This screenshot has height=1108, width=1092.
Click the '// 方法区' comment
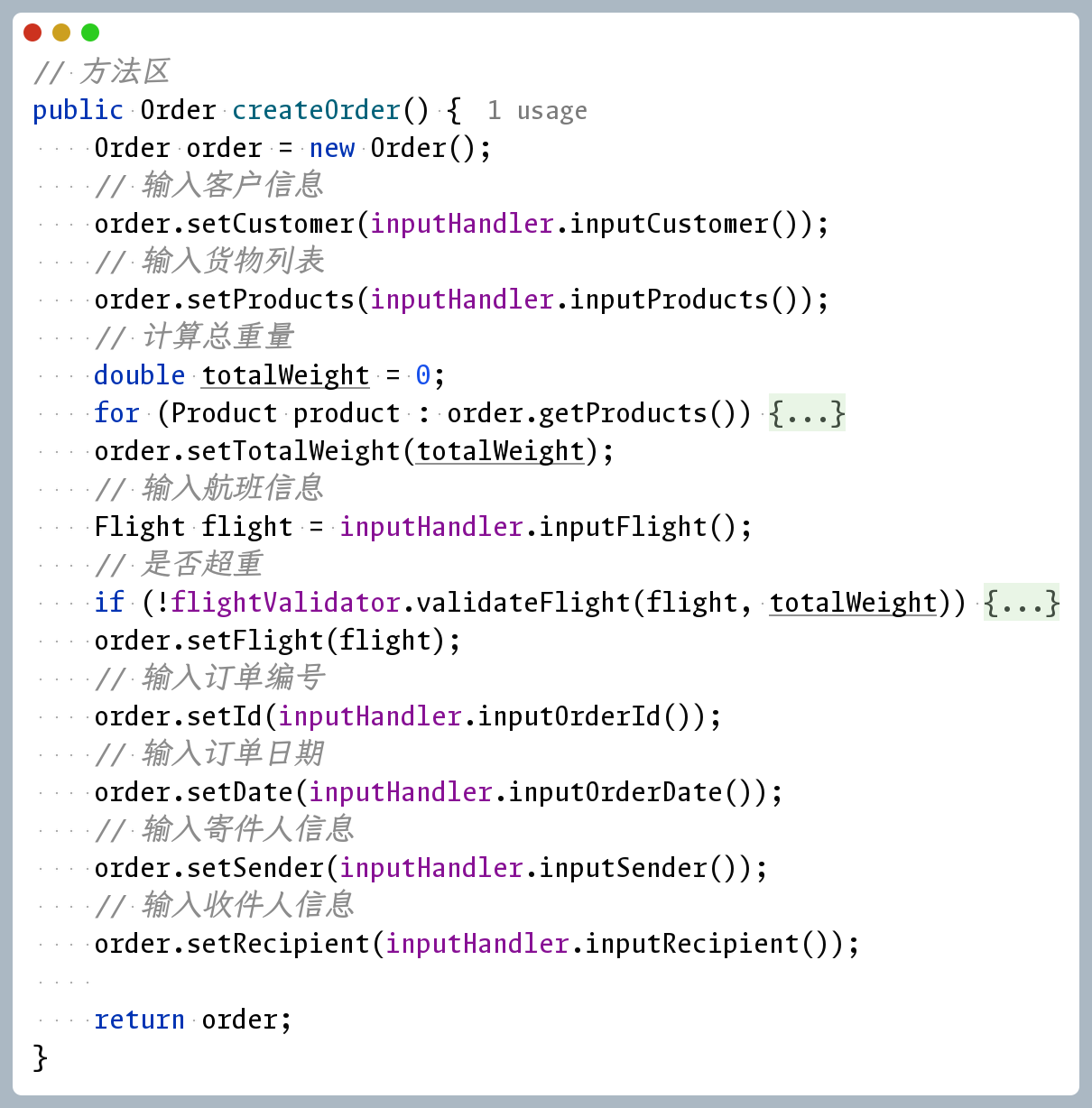[101, 71]
